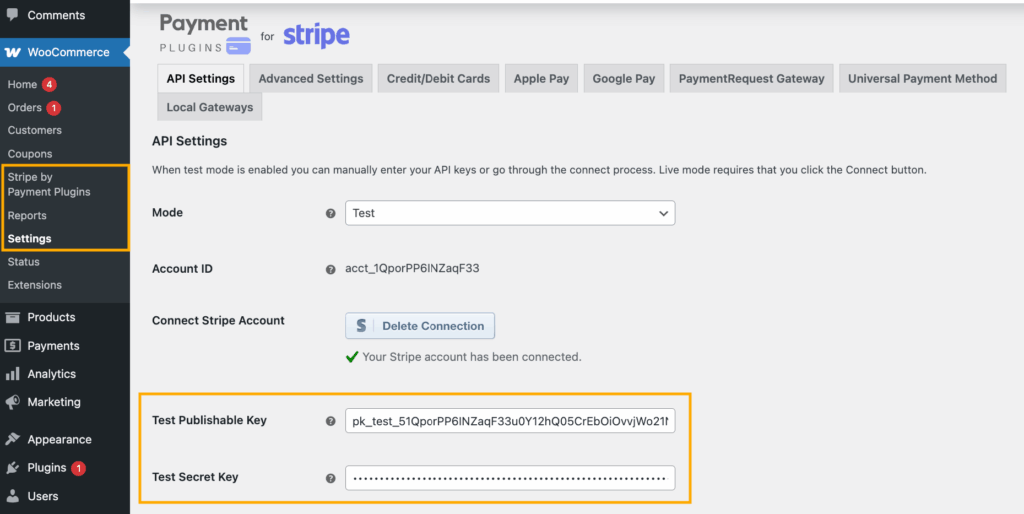1024x514 pixels.
Task: Click the Payment Plugins logo
Action: pos(204,34)
